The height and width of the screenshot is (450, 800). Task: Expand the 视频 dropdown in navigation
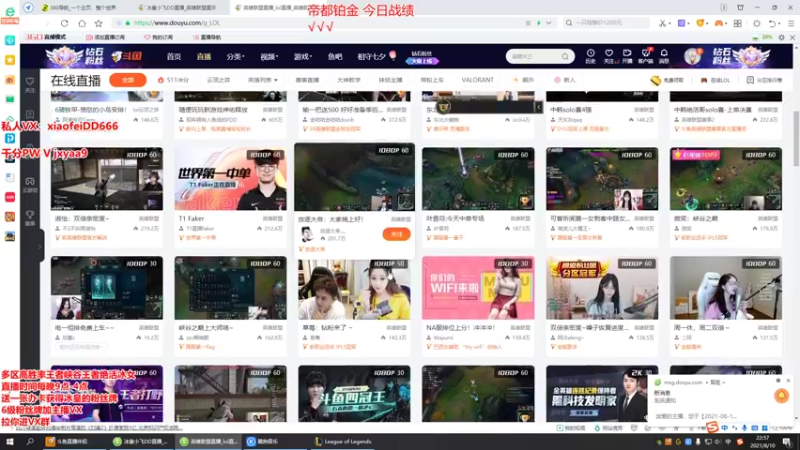[269, 57]
